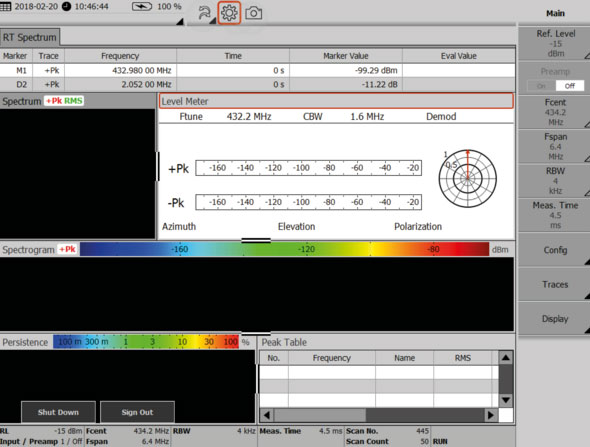590x447 pixels.
Task: Click the signal routing arrow icon
Action: pos(205,13)
